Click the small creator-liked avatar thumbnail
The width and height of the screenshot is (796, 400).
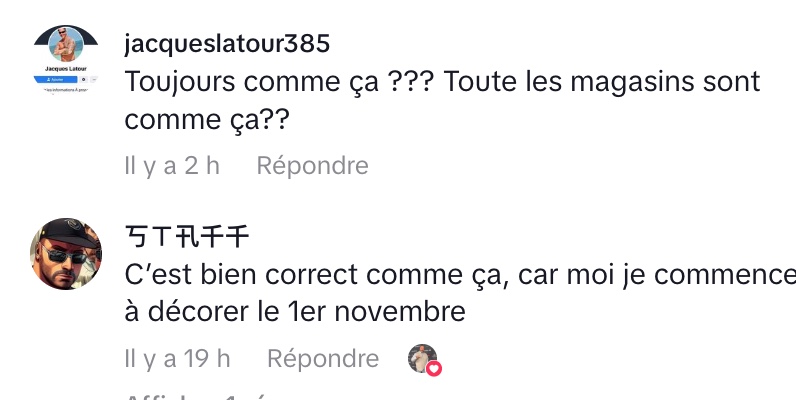(421, 358)
